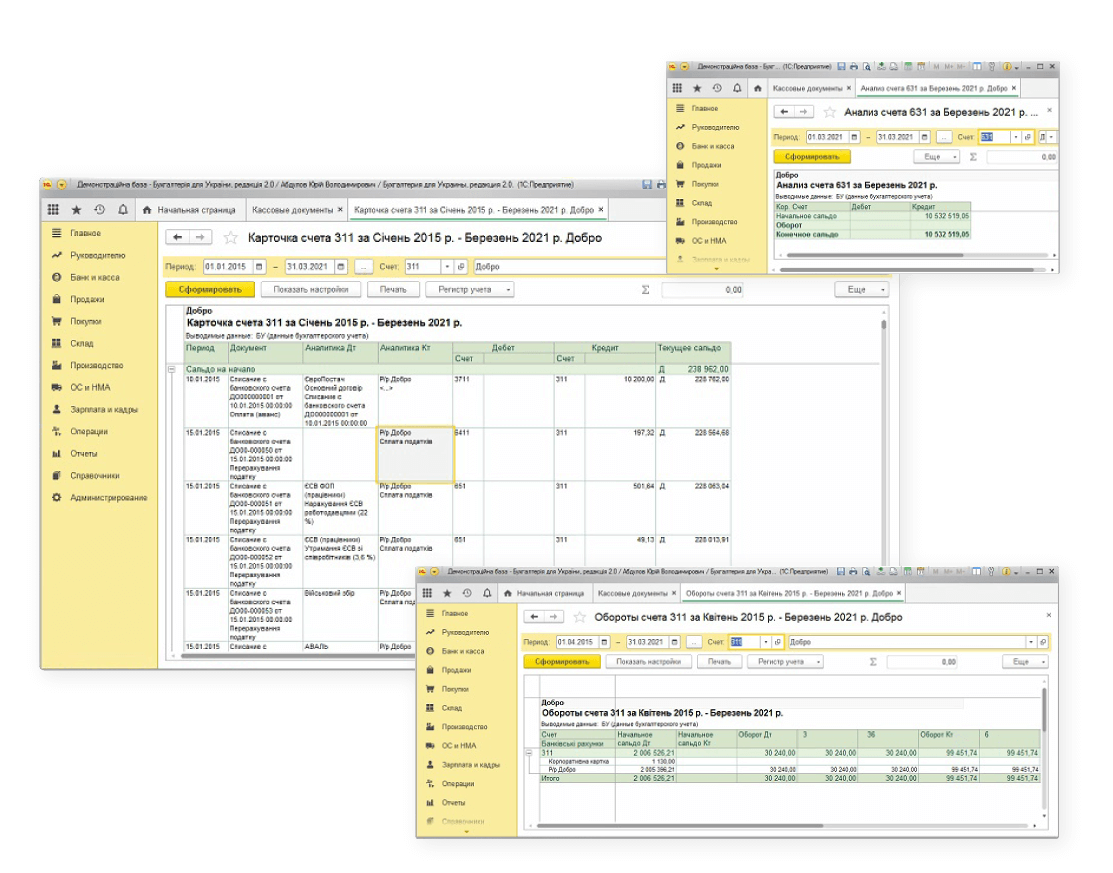Click back arrow in Обороты счета 311 report

535,617
